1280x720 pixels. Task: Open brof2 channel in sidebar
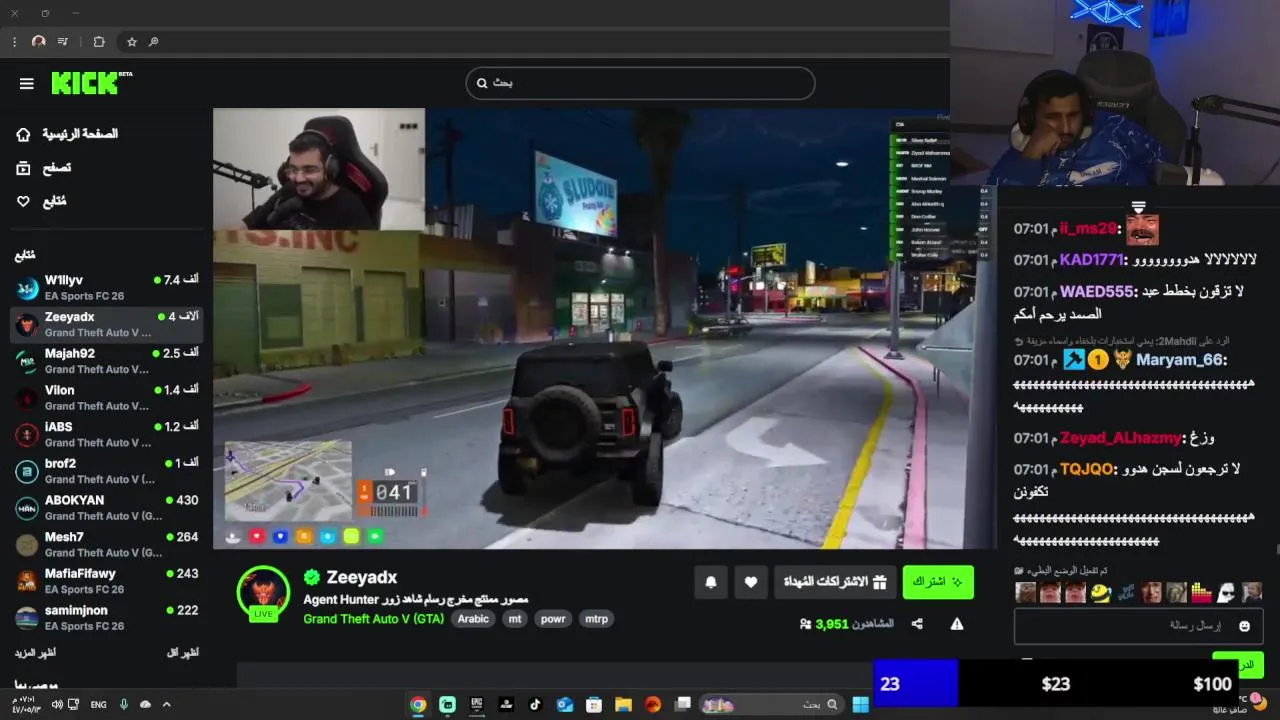coord(106,471)
